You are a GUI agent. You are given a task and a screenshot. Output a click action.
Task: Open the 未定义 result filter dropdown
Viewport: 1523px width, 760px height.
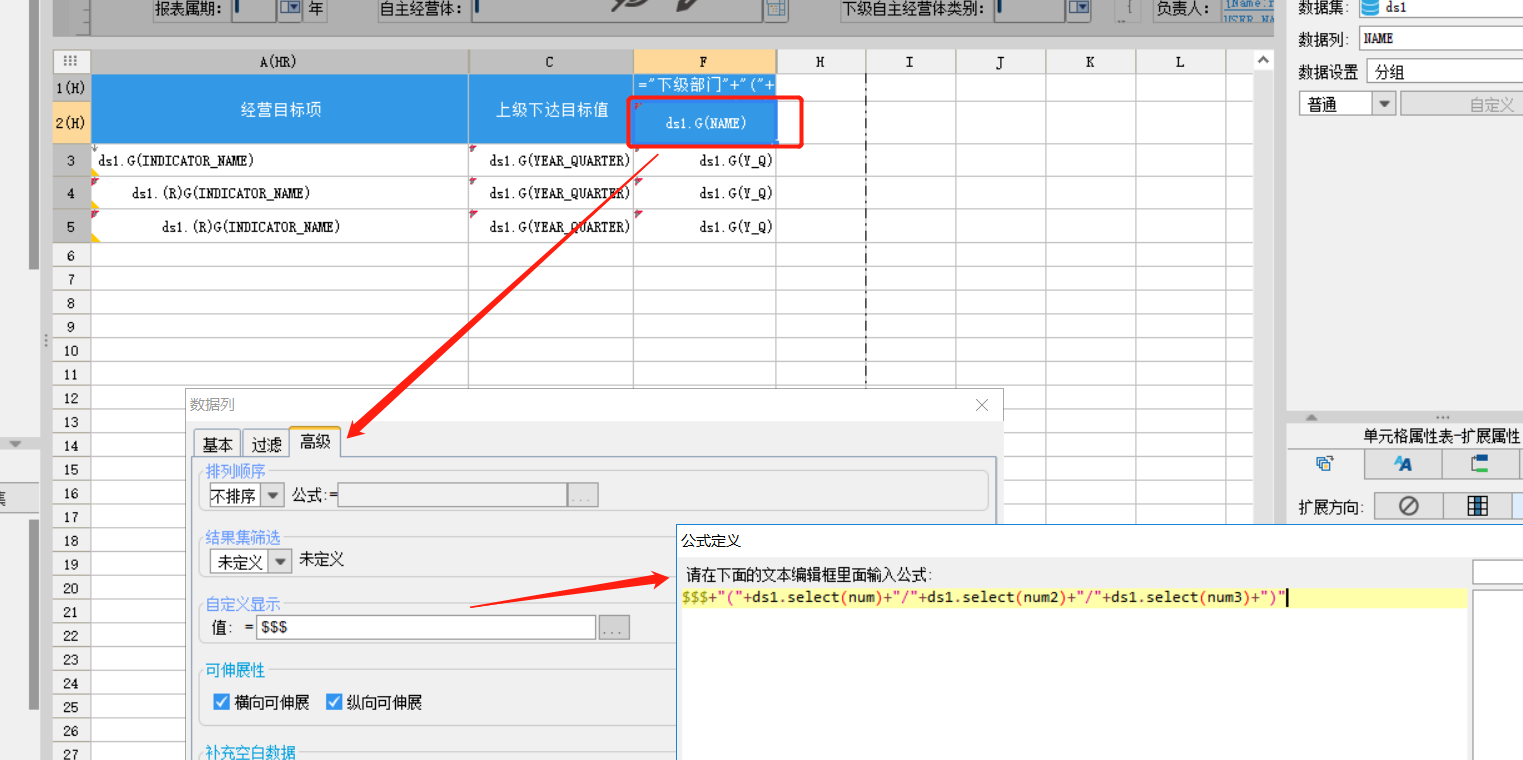[x=280, y=561]
